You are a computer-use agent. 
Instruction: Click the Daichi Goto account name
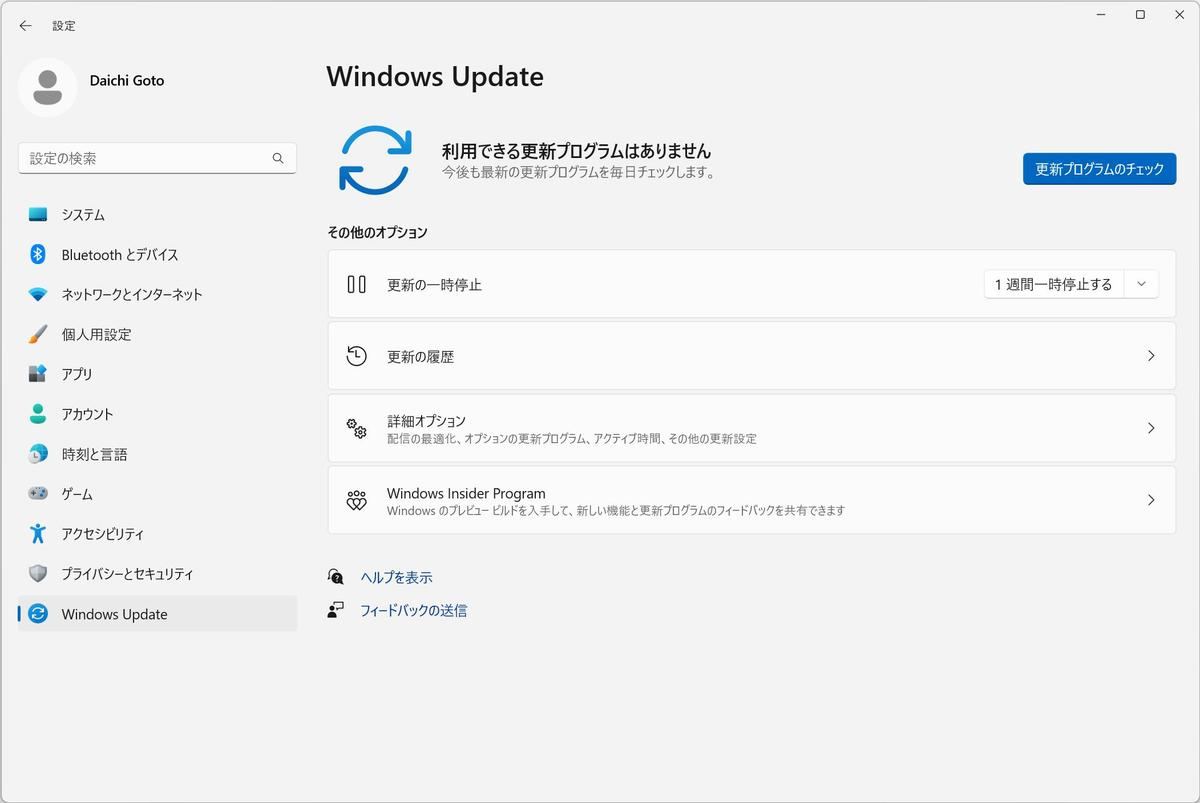127,80
